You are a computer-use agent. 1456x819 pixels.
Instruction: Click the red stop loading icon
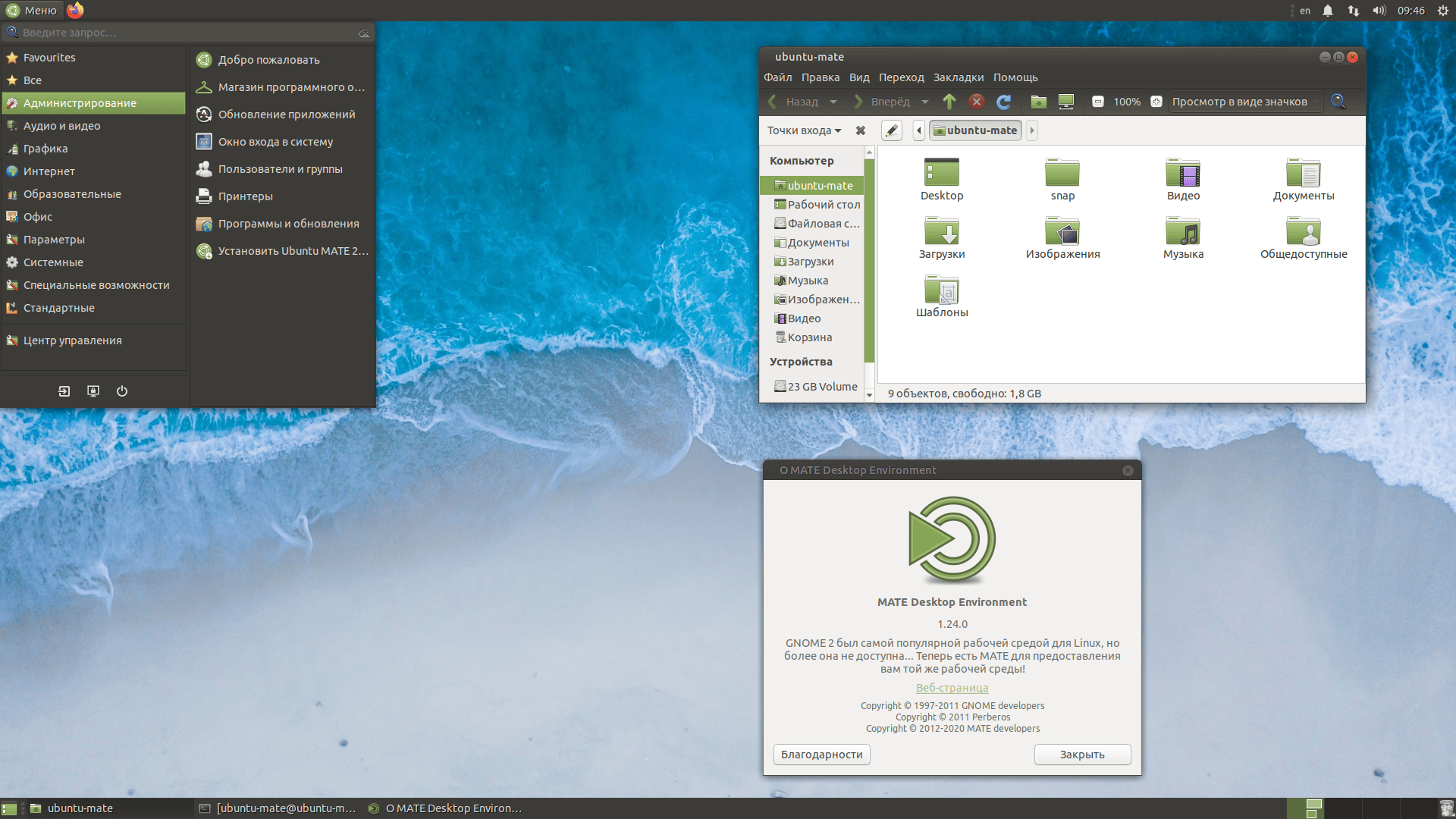click(x=977, y=102)
